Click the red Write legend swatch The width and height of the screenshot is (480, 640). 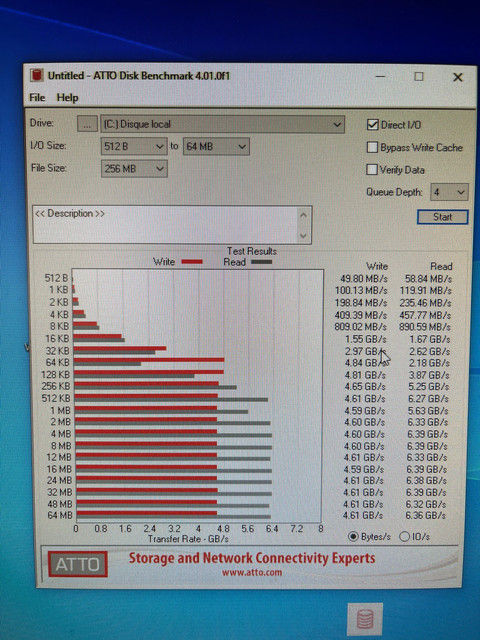(192, 262)
